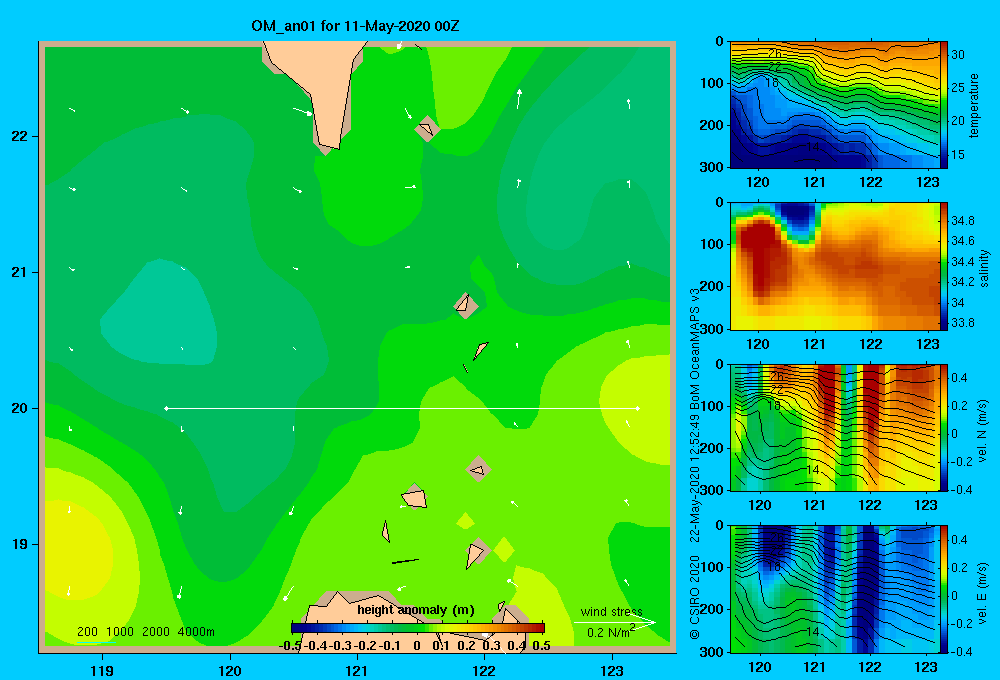Click the '0.5' tick on height anomaly scale
Image resolution: width=1000 pixels, height=680 pixels.
(x=541, y=646)
